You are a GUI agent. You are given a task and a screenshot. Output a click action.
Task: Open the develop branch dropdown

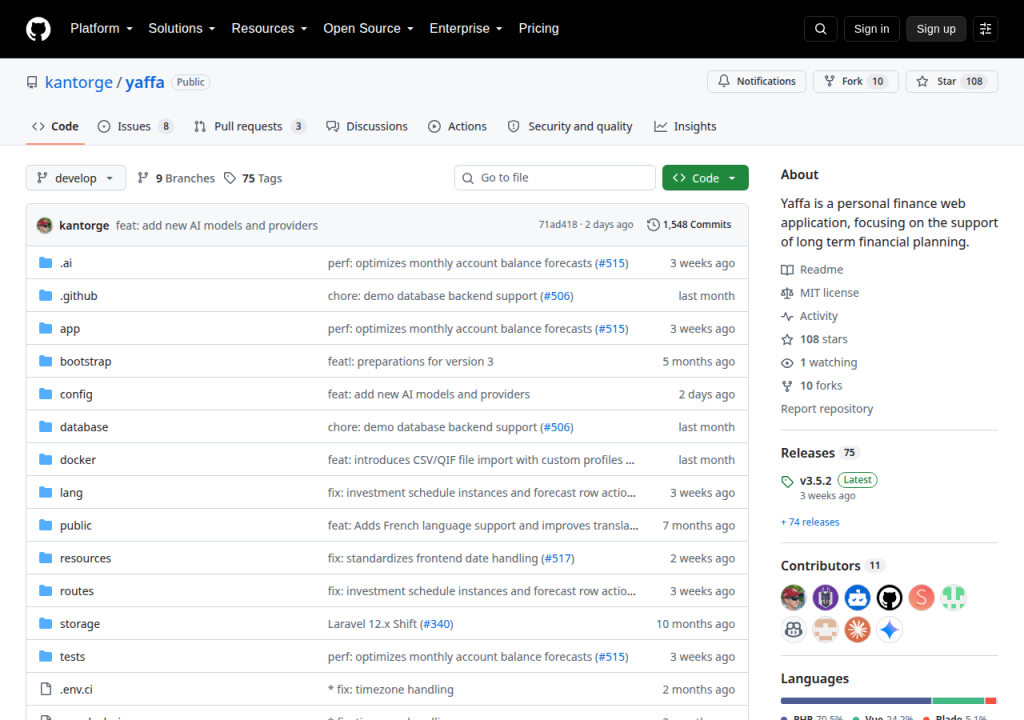click(76, 178)
